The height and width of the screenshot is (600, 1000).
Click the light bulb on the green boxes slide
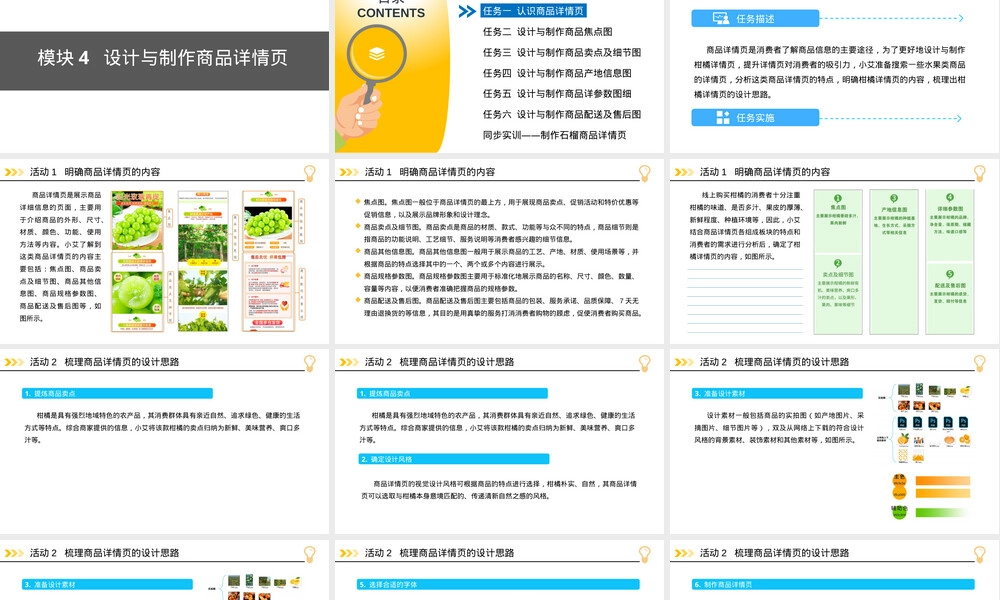(979, 173)
